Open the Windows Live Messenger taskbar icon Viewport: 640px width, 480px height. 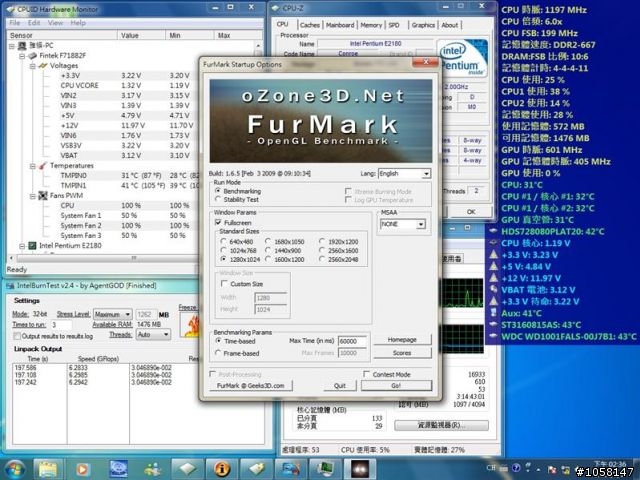pos(152,469)
